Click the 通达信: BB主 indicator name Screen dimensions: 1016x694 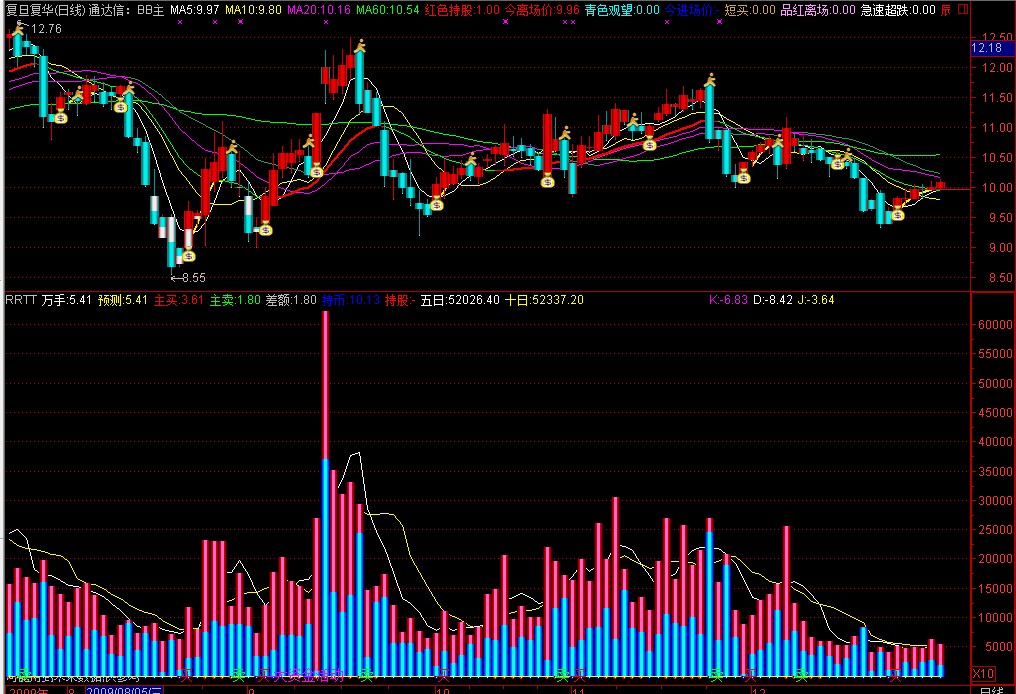point(126,10)
